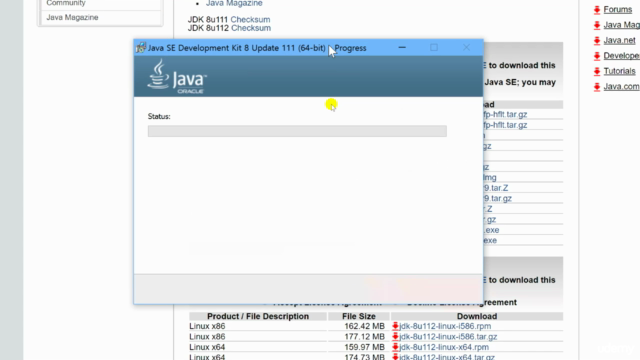
Task: Click the JDK 8u112 text label
Action: click(208, 28)
